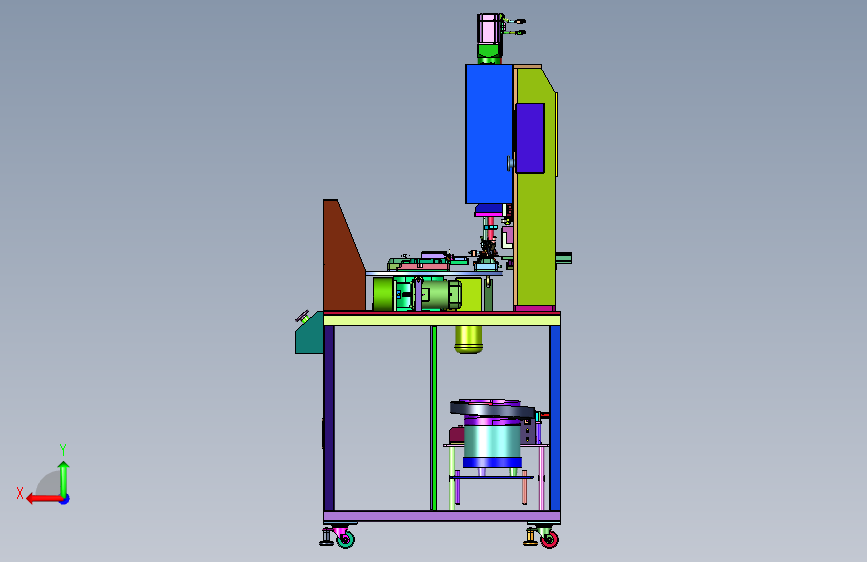This screenshot has height=562, width=867.
Task: Select the cyan vibratory bowl feeder drum
Action: coord(492,440)
